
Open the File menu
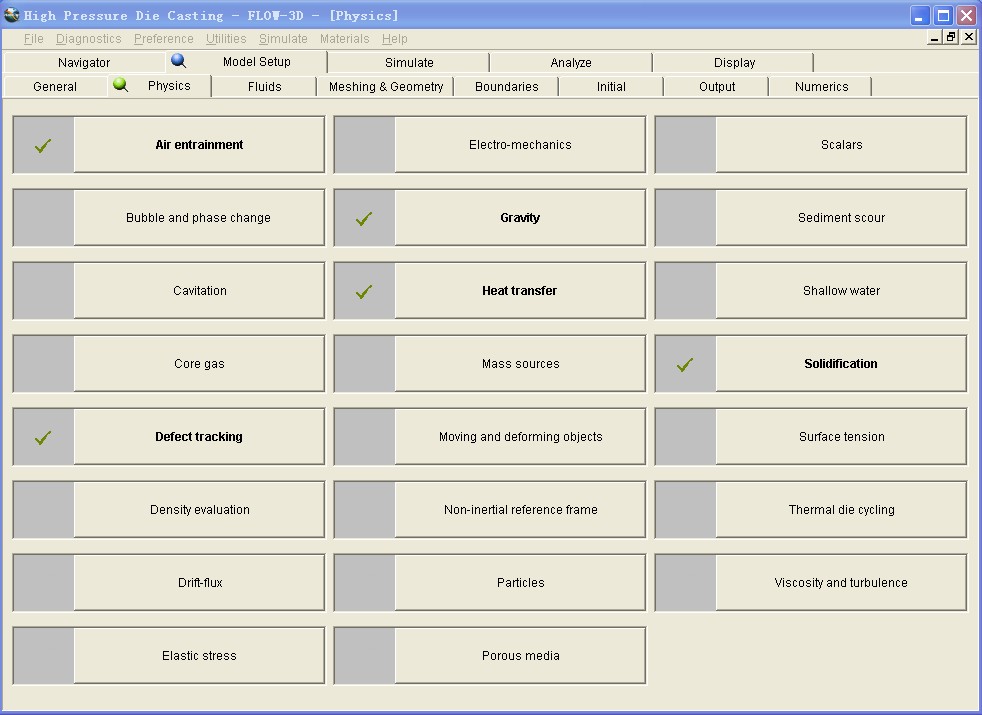pos(33,39)
